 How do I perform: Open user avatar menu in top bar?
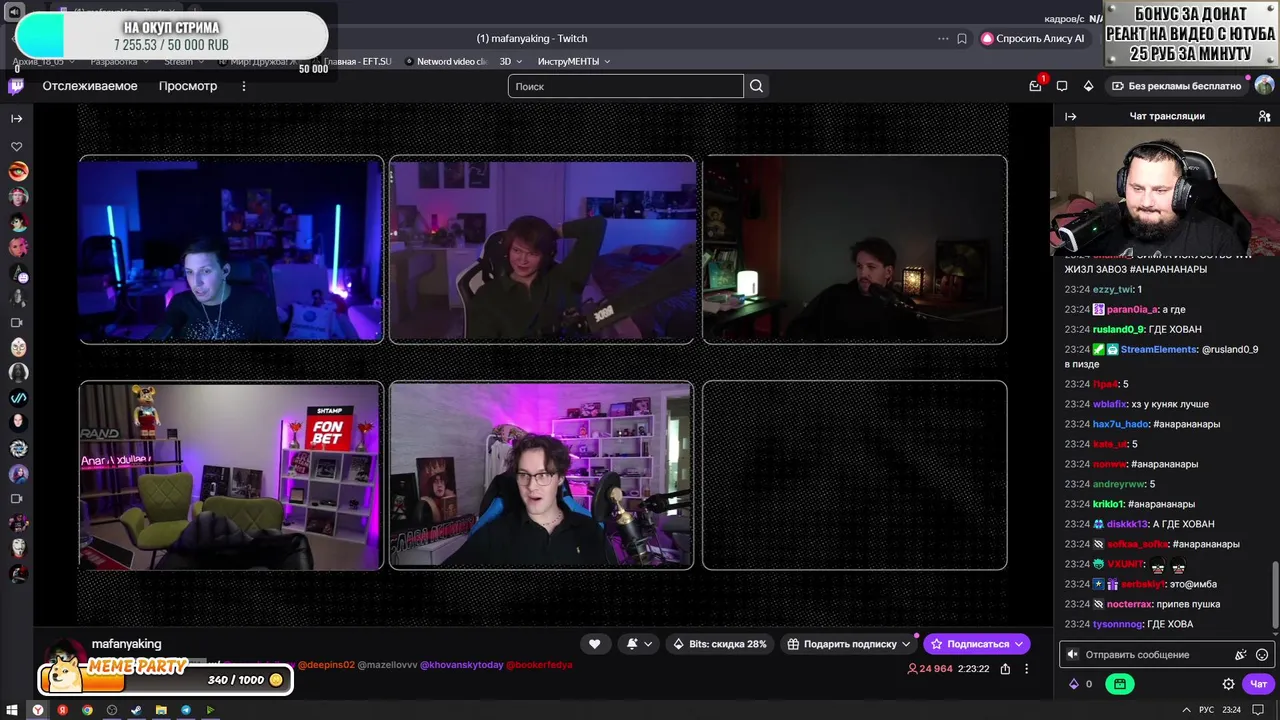pos(1264,86)
